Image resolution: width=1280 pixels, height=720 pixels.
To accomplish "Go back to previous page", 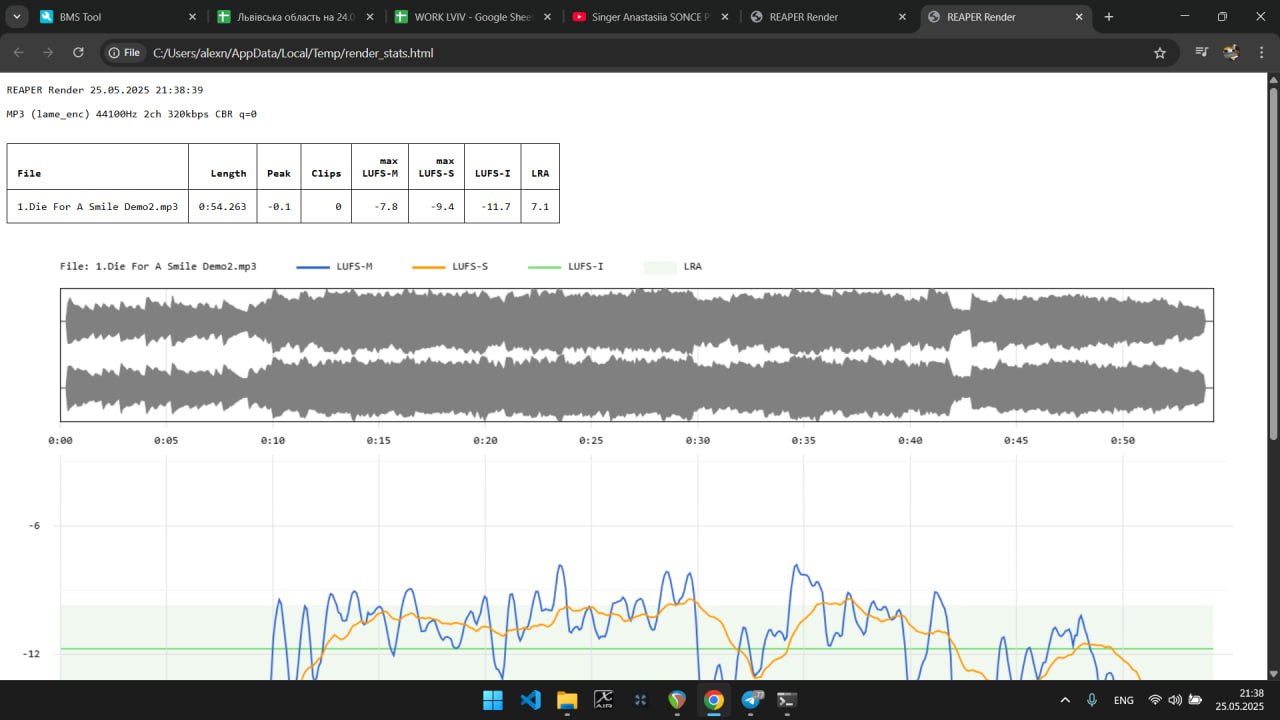I will [18, 53].
